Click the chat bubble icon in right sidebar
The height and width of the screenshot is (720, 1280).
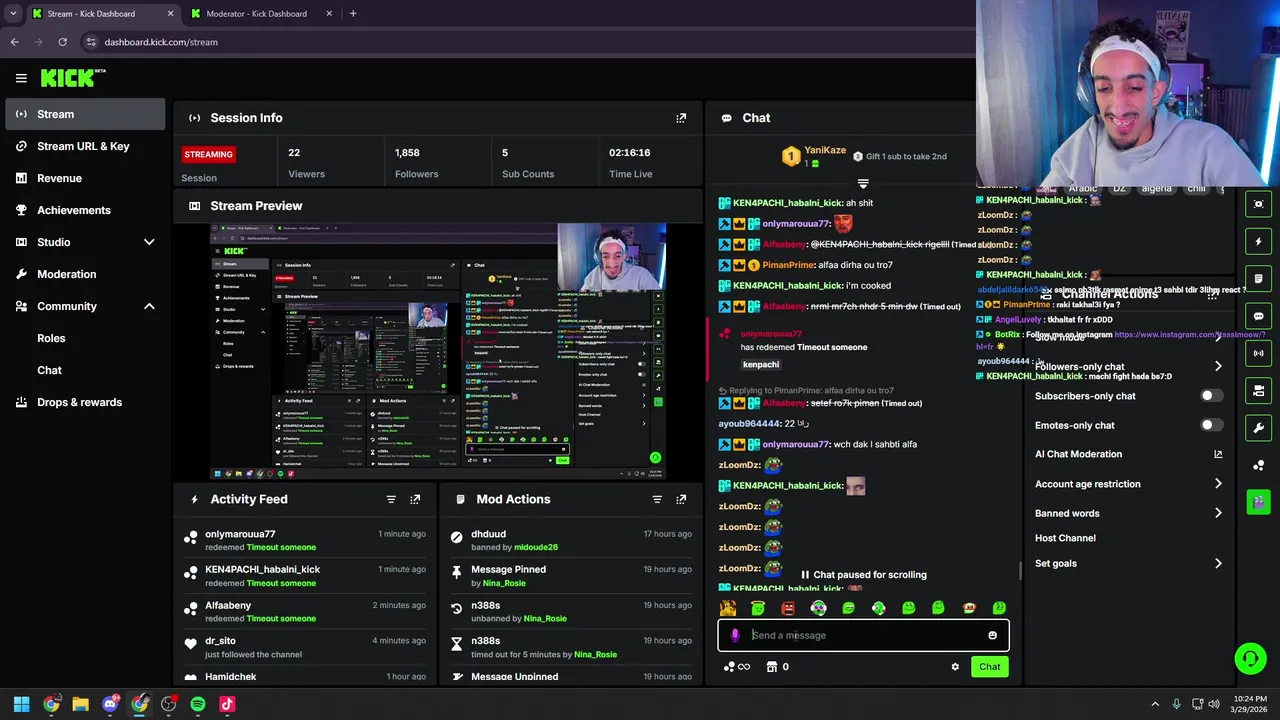pyautogui.click(x=1258, y=316)
